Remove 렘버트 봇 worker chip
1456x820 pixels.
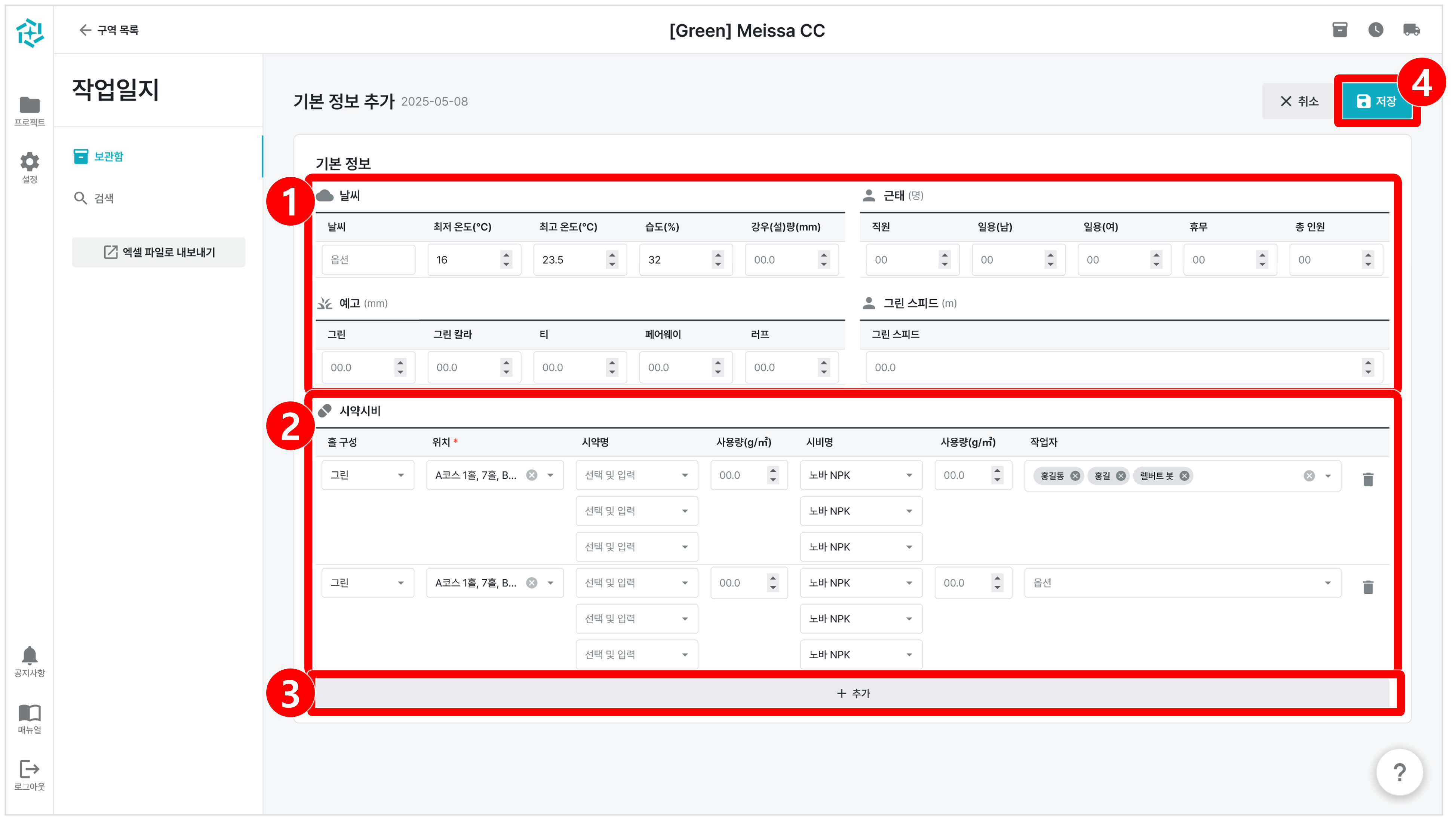(x=1184, y=475)
